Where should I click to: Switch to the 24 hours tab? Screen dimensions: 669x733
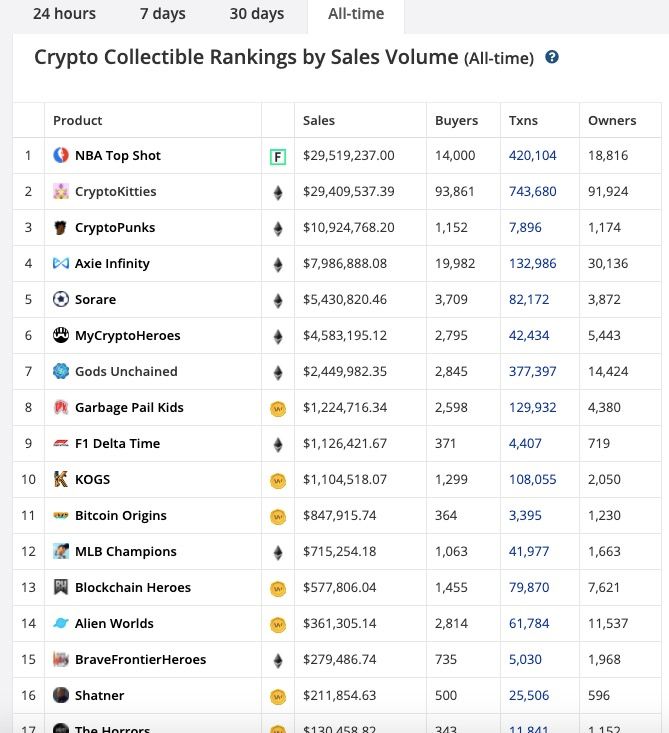click(64, 14)
